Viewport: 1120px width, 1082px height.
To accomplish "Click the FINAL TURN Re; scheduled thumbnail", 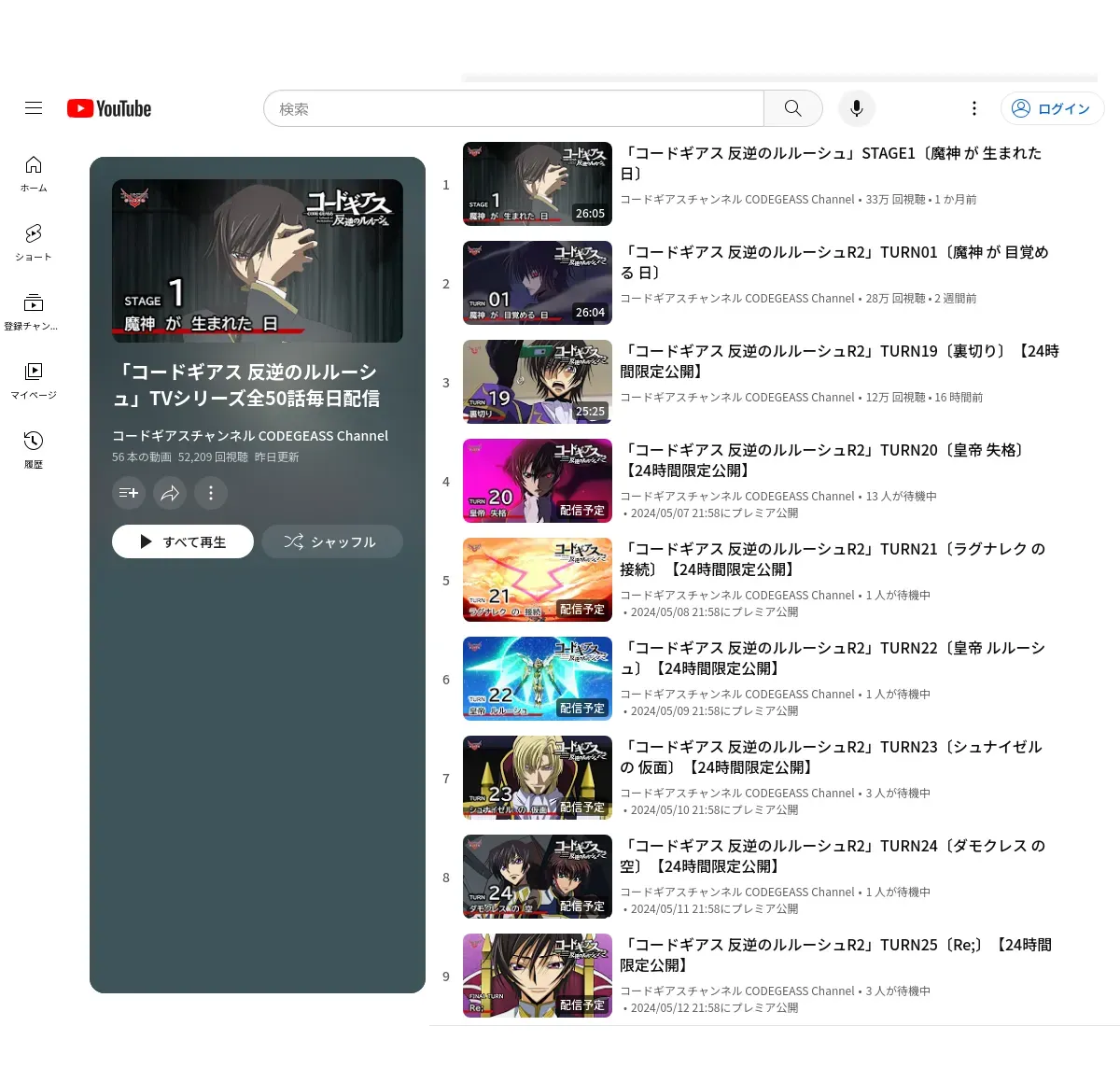I will pos(538,976).
